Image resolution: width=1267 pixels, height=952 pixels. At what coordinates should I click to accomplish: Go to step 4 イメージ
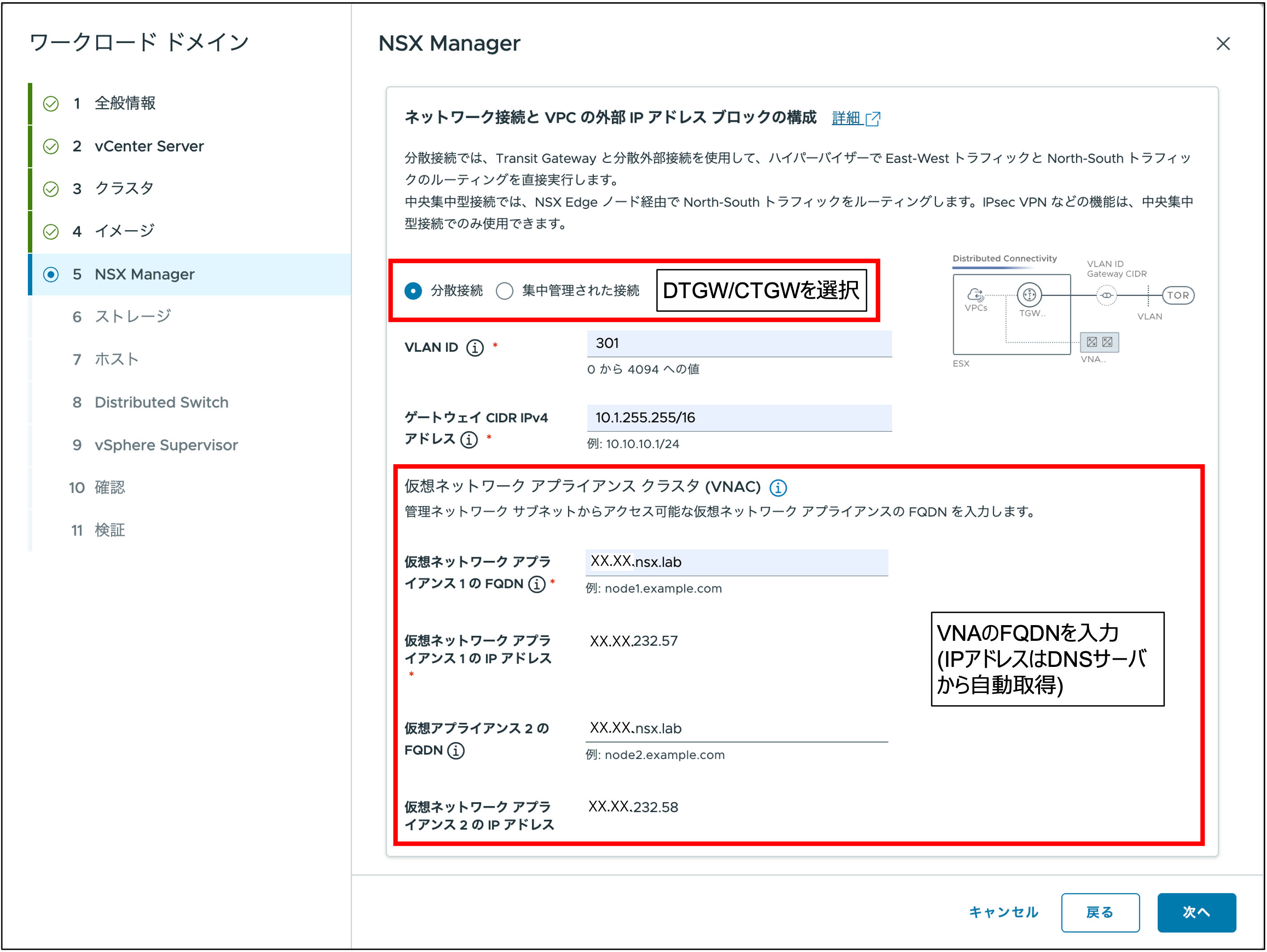(190, 232)
